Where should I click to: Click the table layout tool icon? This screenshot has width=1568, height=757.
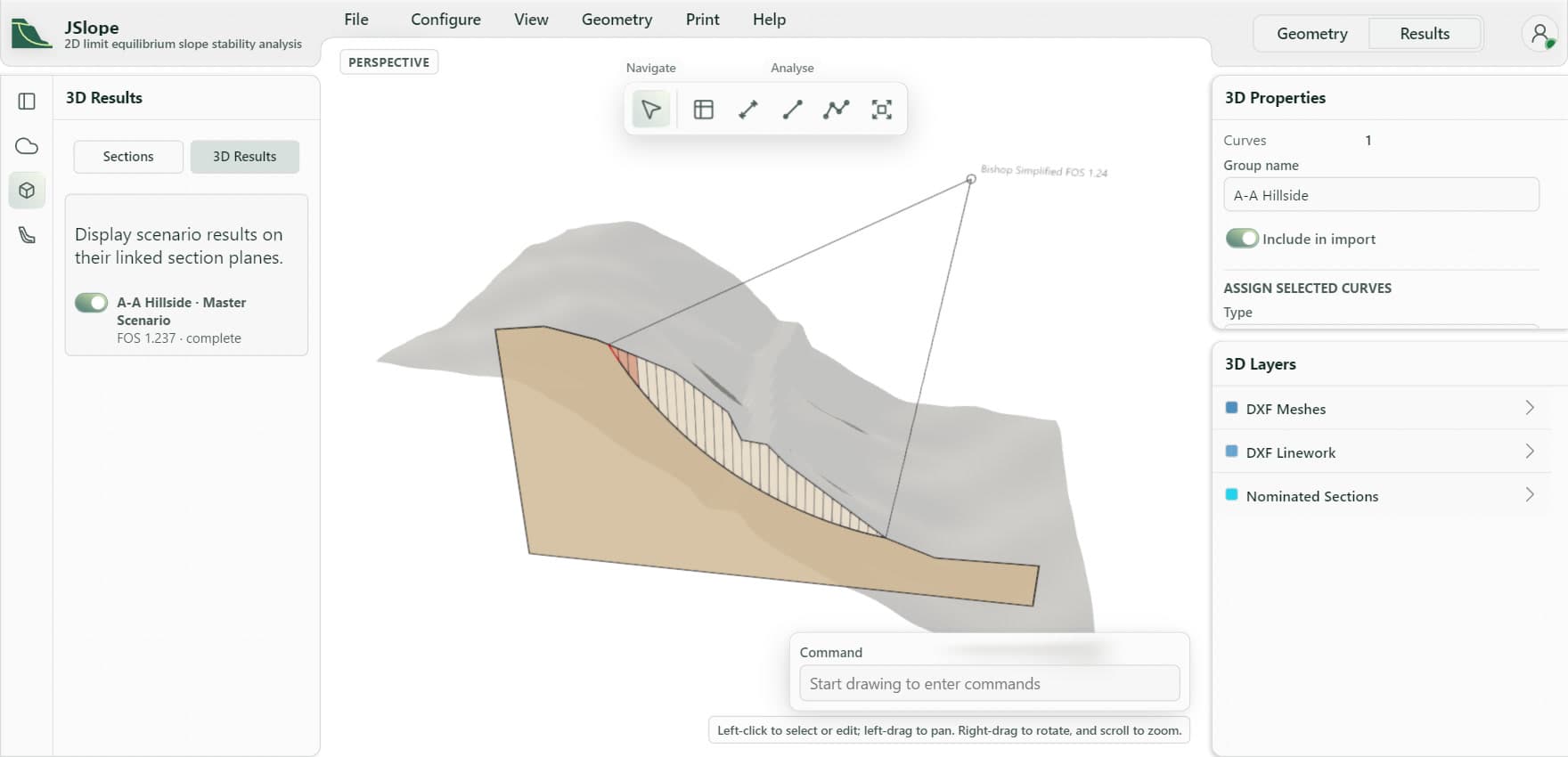point(704,110)
